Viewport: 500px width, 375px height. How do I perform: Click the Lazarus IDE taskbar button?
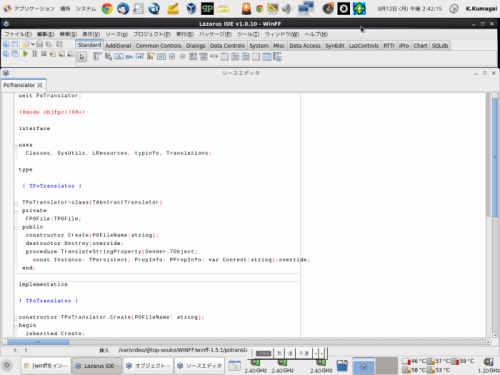[x=97, y=366]
